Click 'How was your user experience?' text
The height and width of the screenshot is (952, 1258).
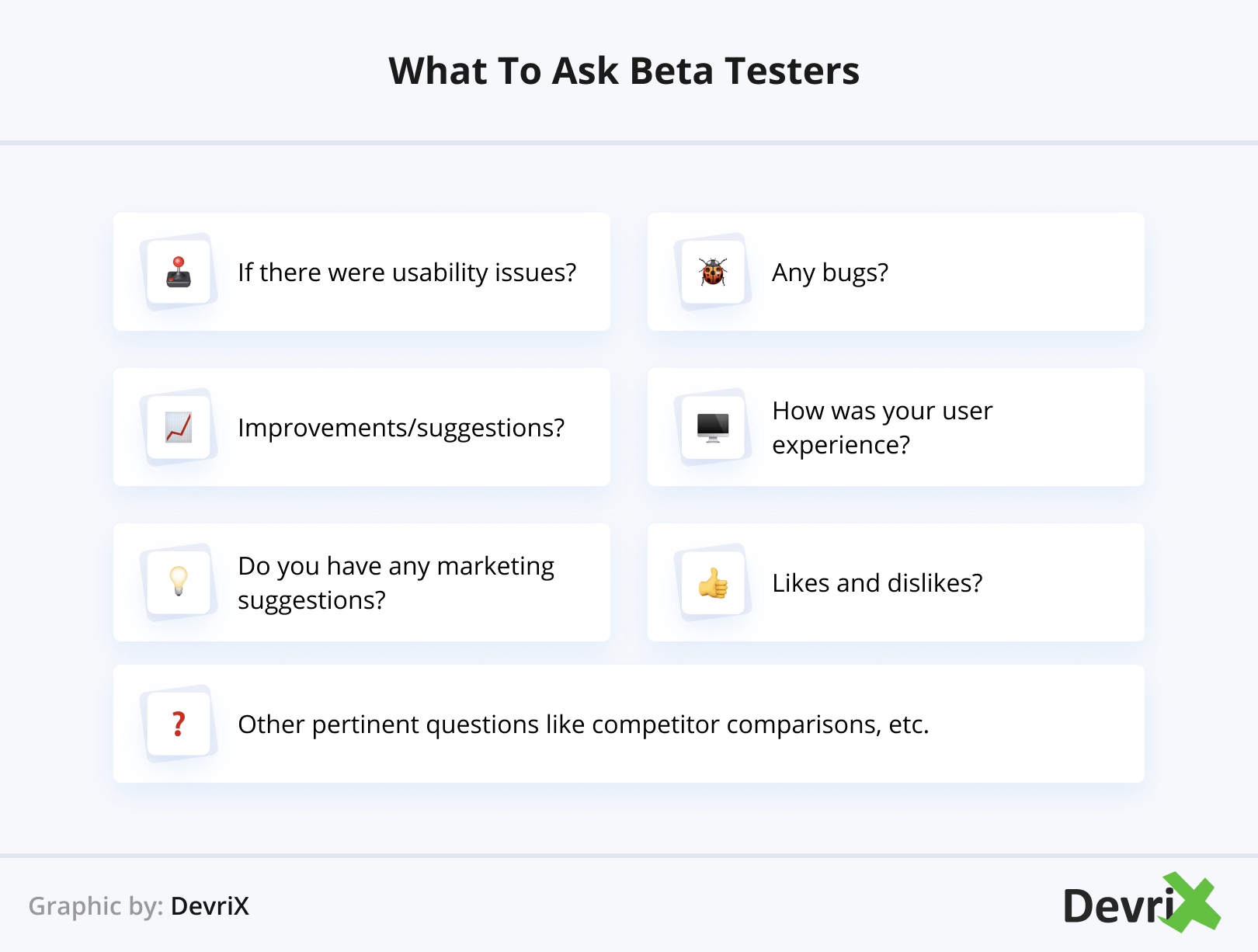(882, 427)
